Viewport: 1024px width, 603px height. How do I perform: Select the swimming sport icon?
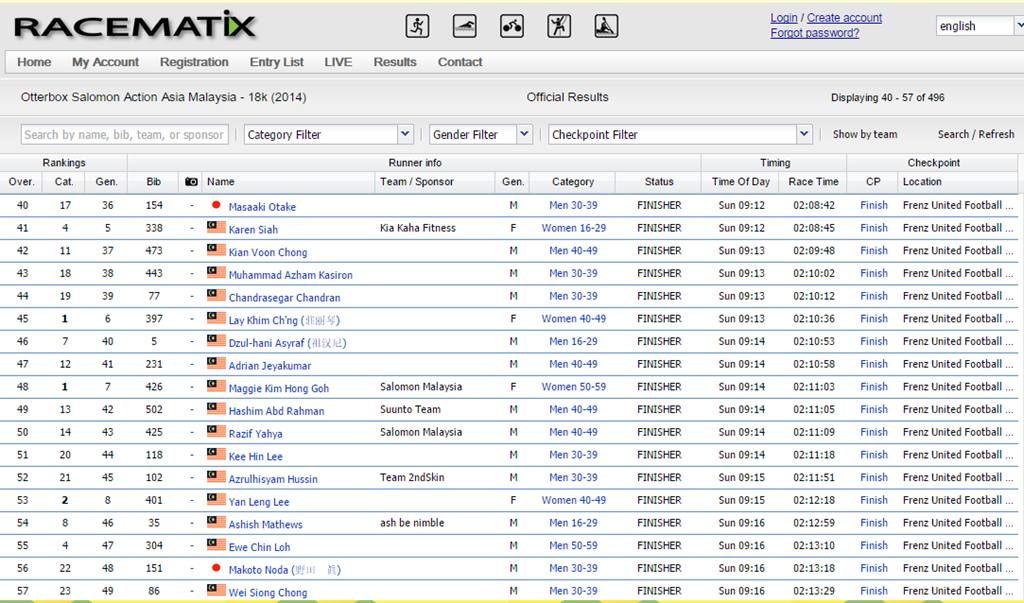464,26
